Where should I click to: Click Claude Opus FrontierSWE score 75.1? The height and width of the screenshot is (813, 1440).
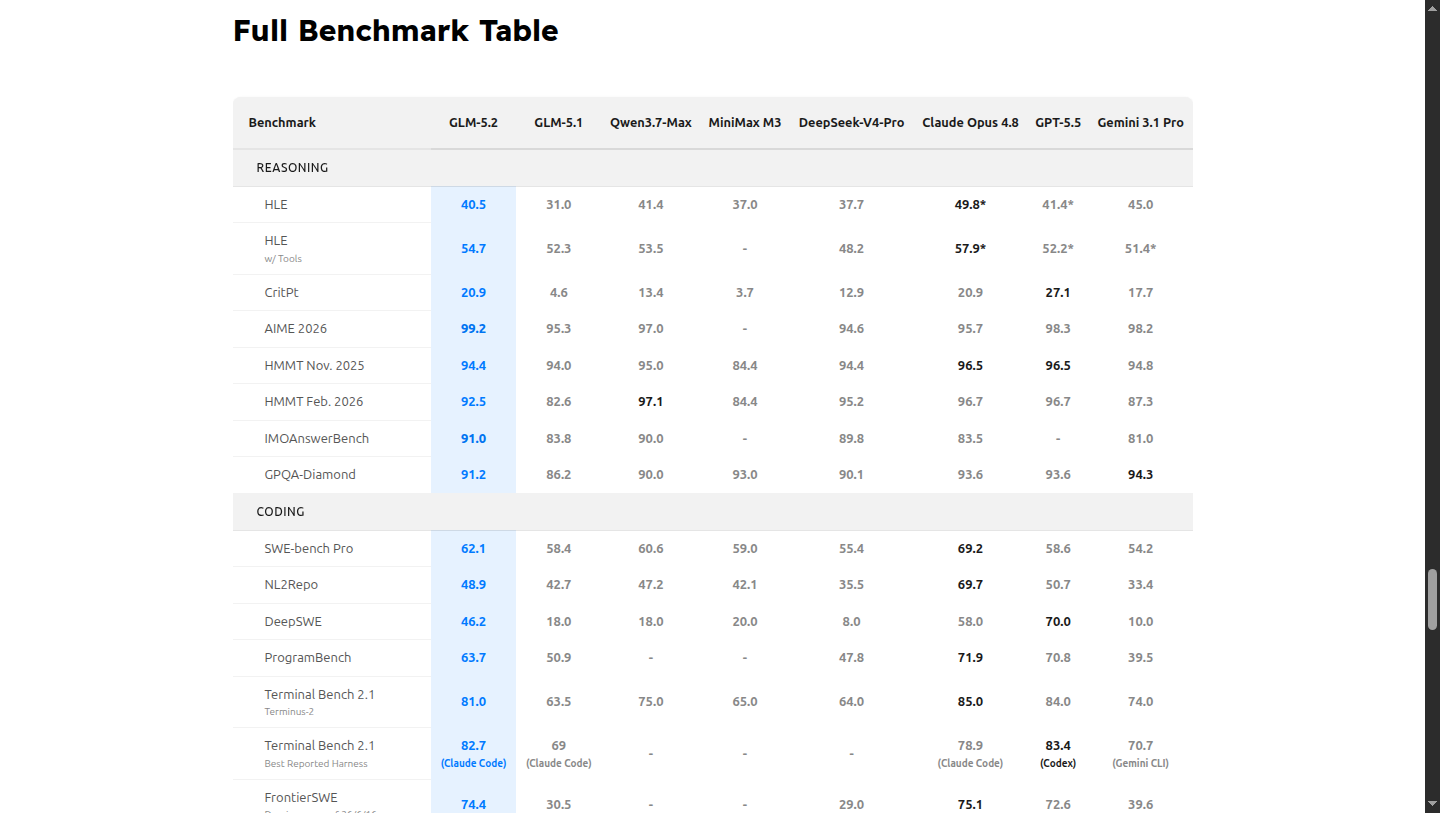pos(970,805)
